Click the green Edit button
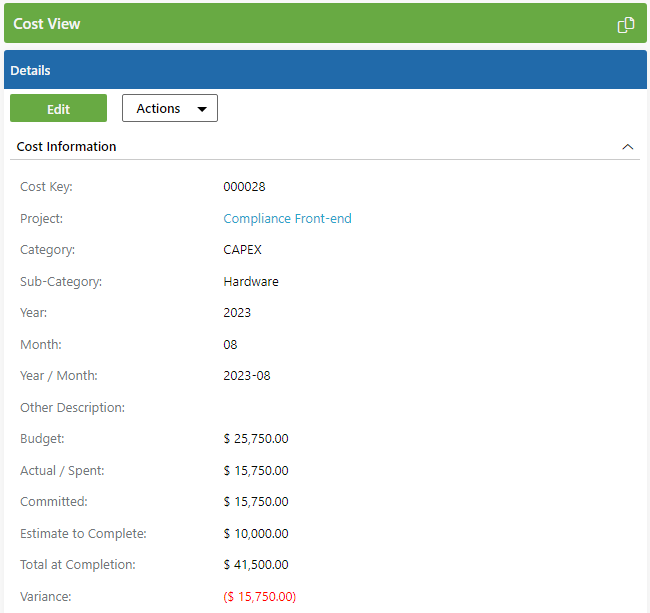The image size is (650, 613). tap(58, 108)
